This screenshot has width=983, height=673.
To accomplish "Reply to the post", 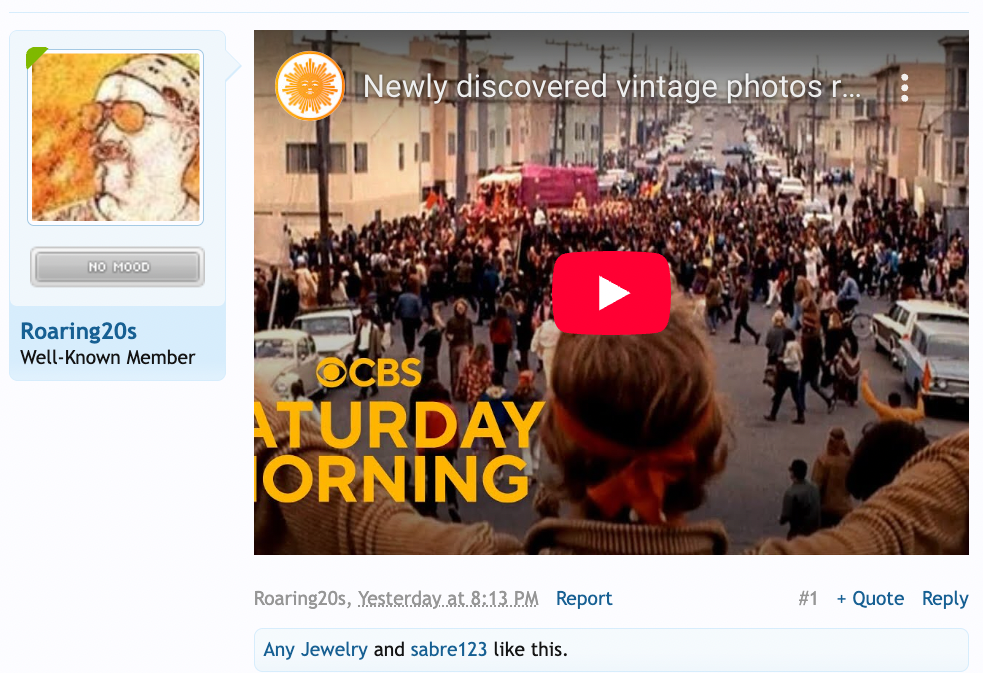I will [x=944, y=599].
